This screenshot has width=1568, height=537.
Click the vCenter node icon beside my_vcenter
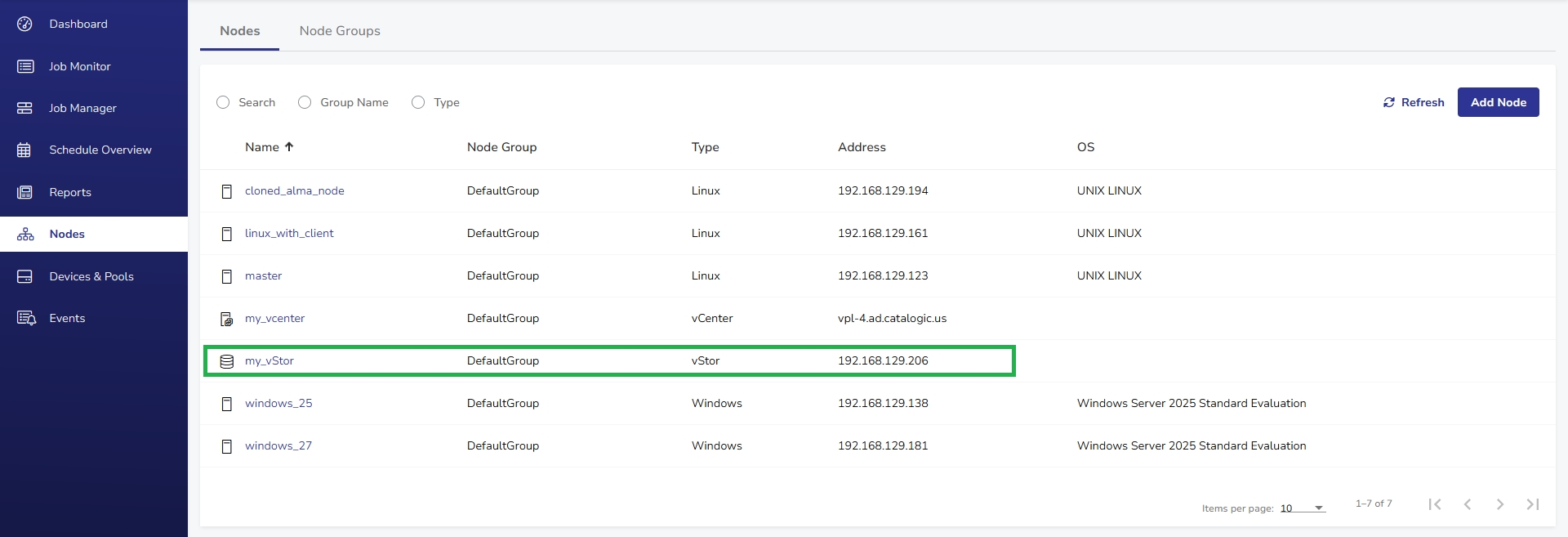pos(227,319)
